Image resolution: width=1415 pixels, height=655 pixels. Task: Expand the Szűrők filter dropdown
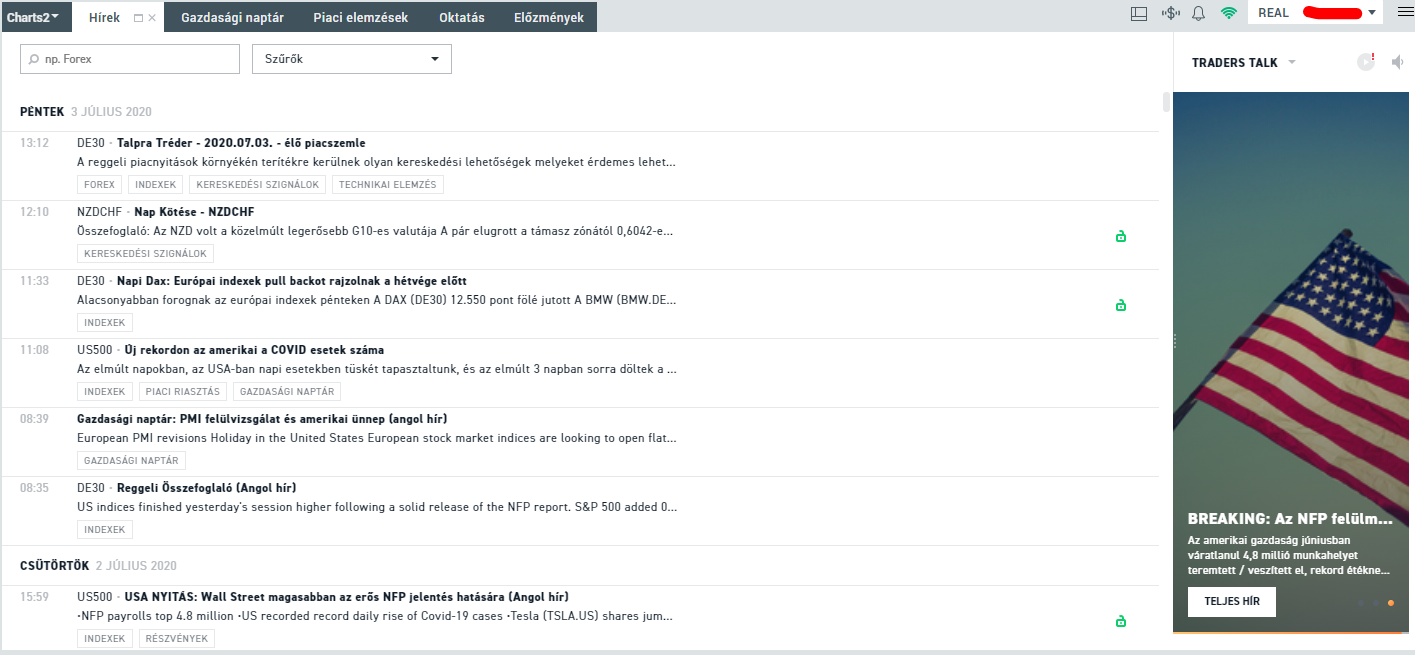point(351,59)
